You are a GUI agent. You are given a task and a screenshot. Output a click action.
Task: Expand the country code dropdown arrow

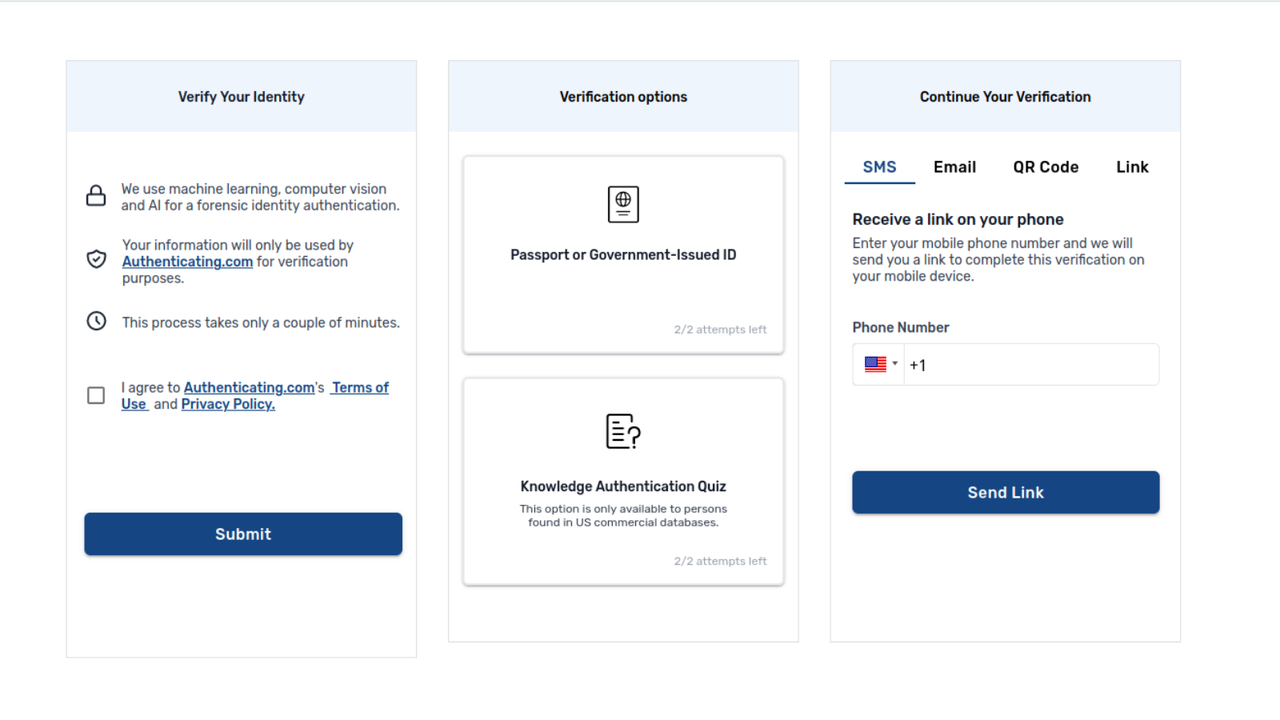pos(895,364)
